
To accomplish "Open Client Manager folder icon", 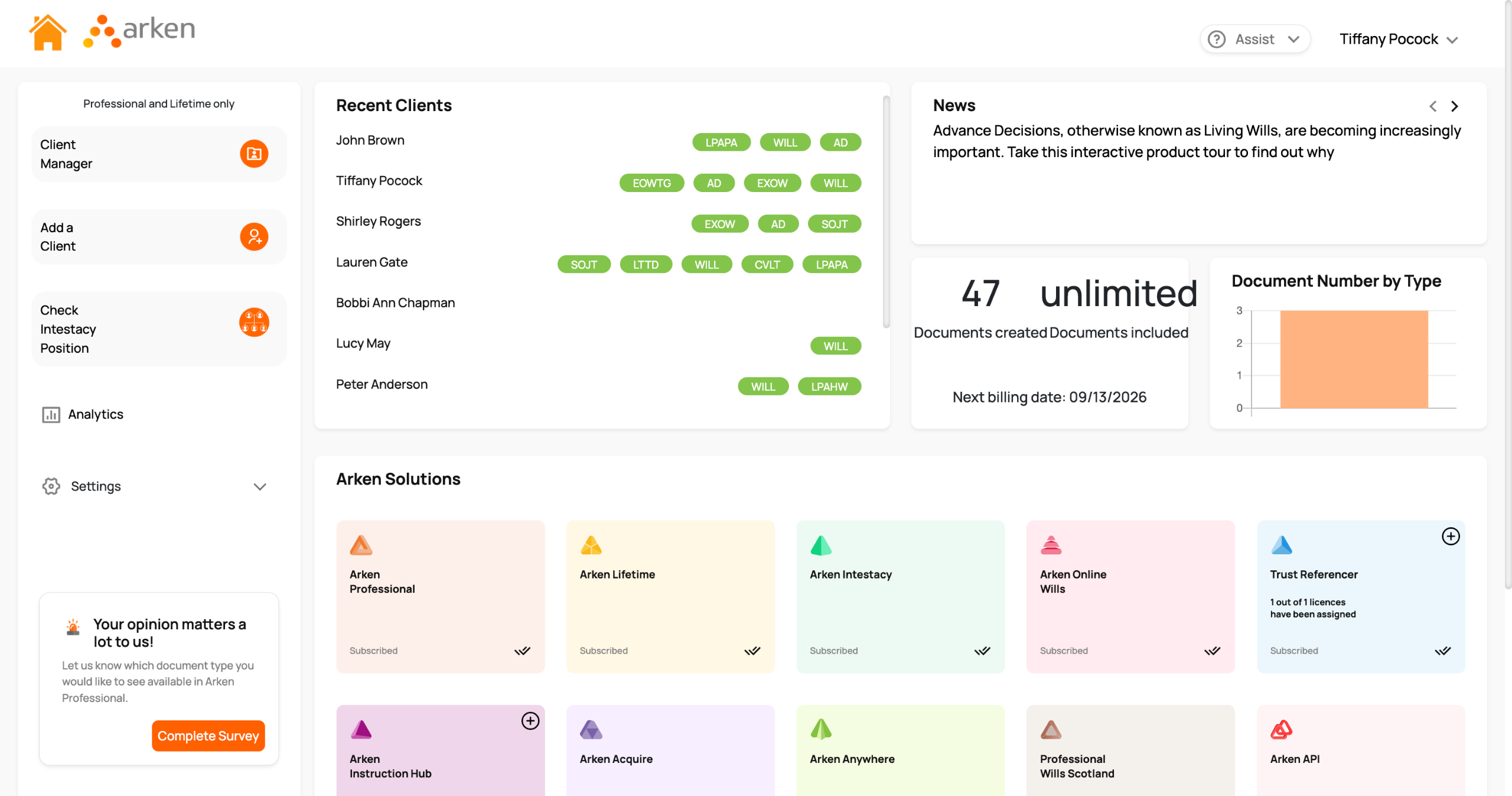I will (x=254, y=154).
